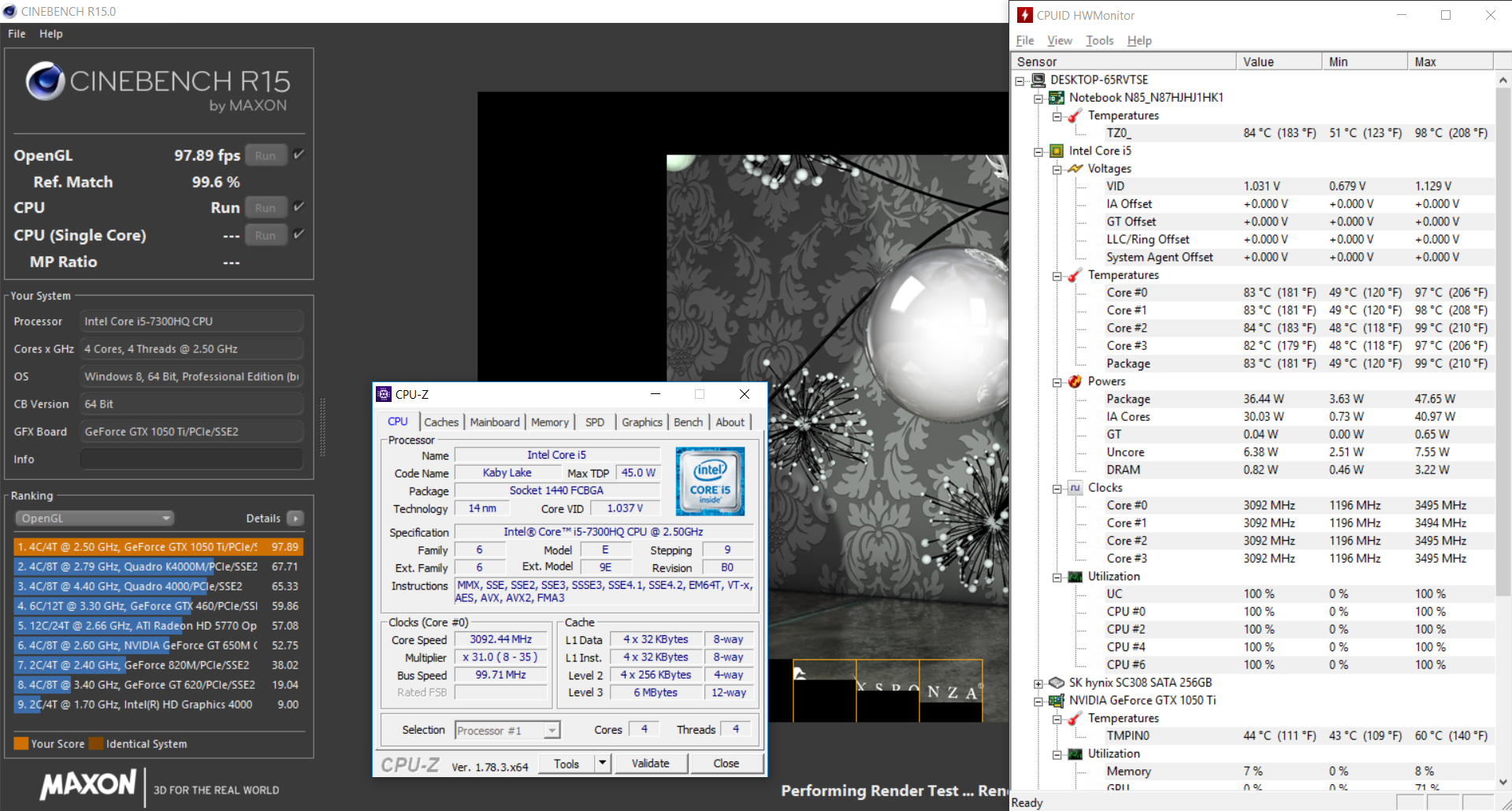Open the View menu in HWMonitor
This screenshot has width=1512, height=811.
click(x=1060, y=40)
